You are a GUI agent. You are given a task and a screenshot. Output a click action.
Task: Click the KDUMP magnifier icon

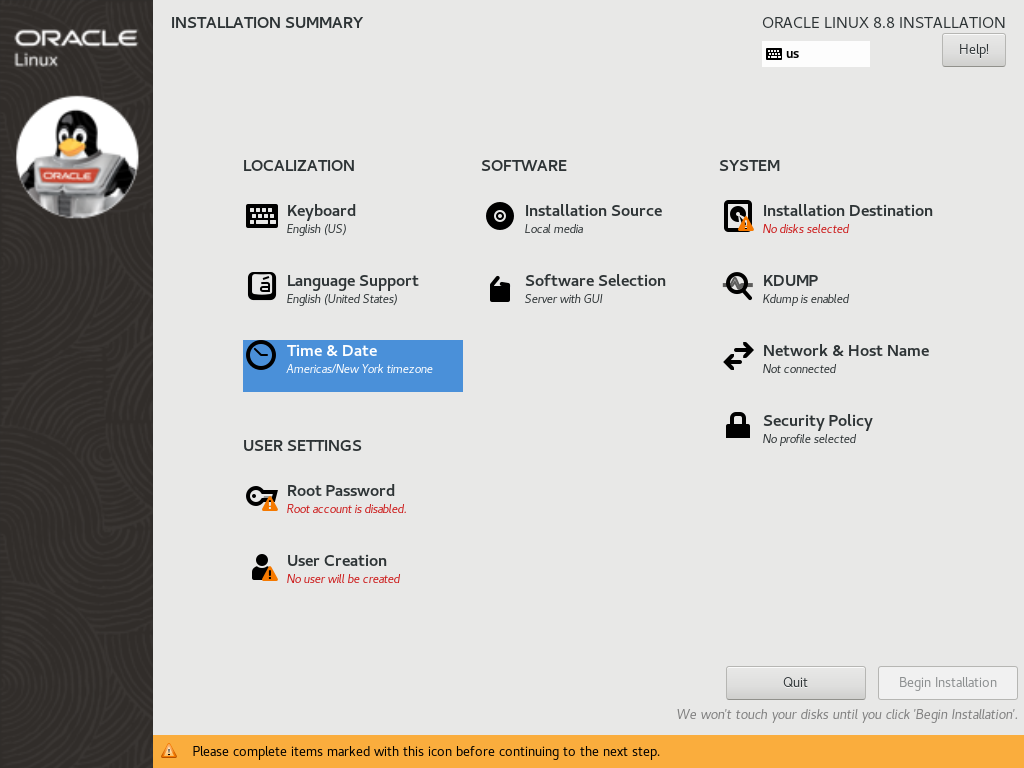(738, 286)
